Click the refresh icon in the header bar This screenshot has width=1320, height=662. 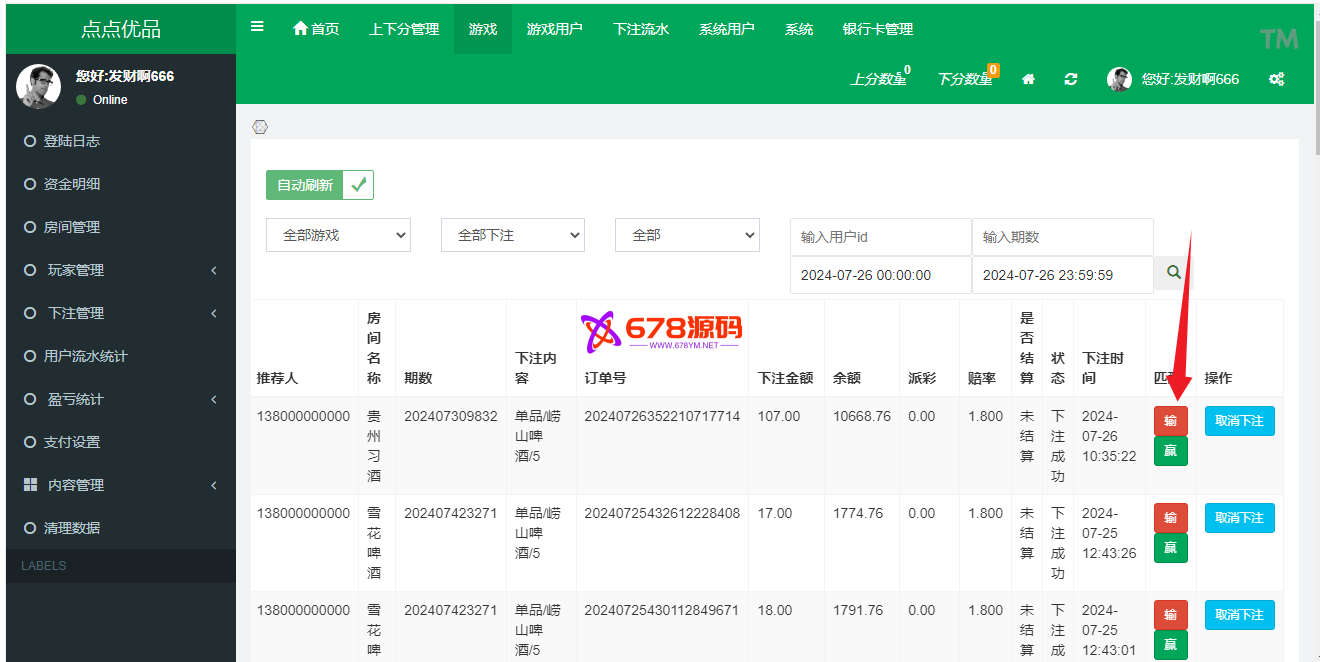pos(1071,79)
